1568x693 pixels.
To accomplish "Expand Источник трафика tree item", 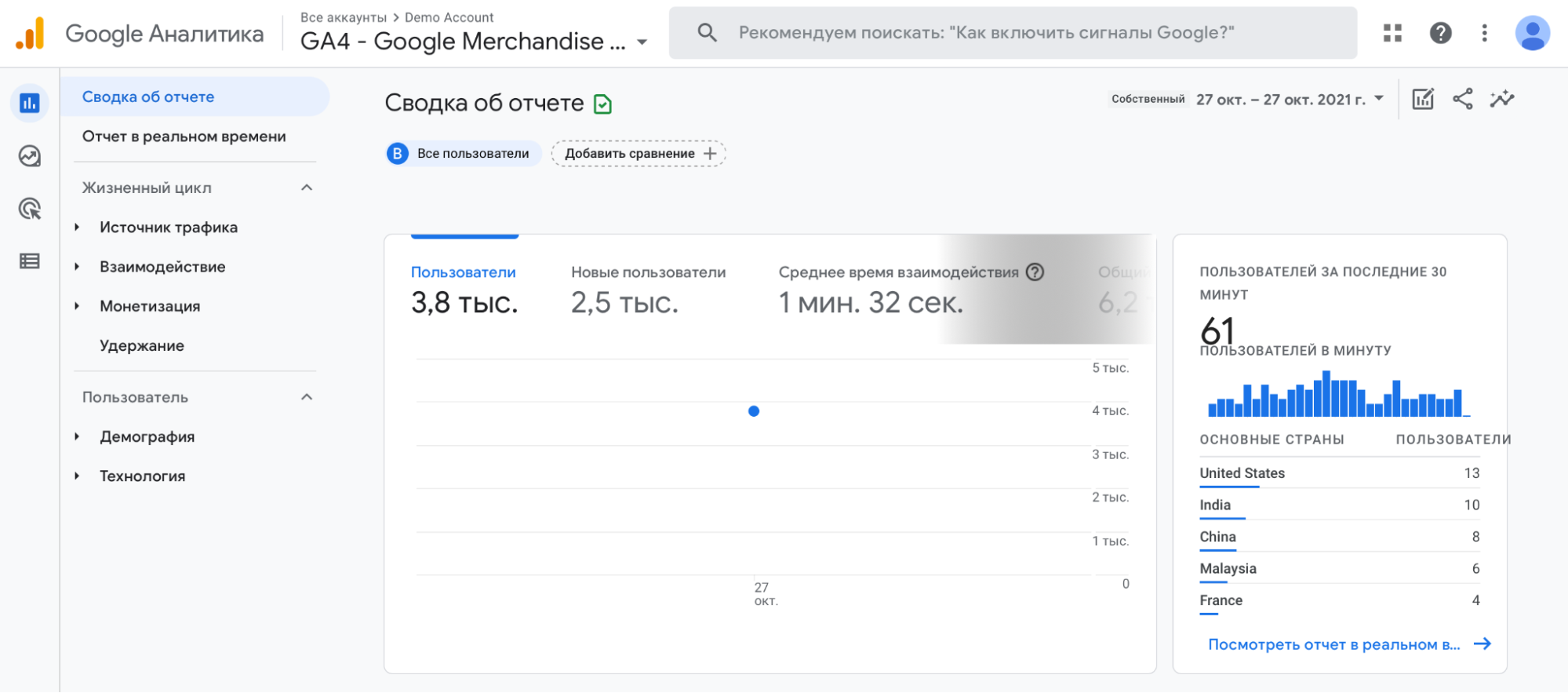I will point(77,228).
